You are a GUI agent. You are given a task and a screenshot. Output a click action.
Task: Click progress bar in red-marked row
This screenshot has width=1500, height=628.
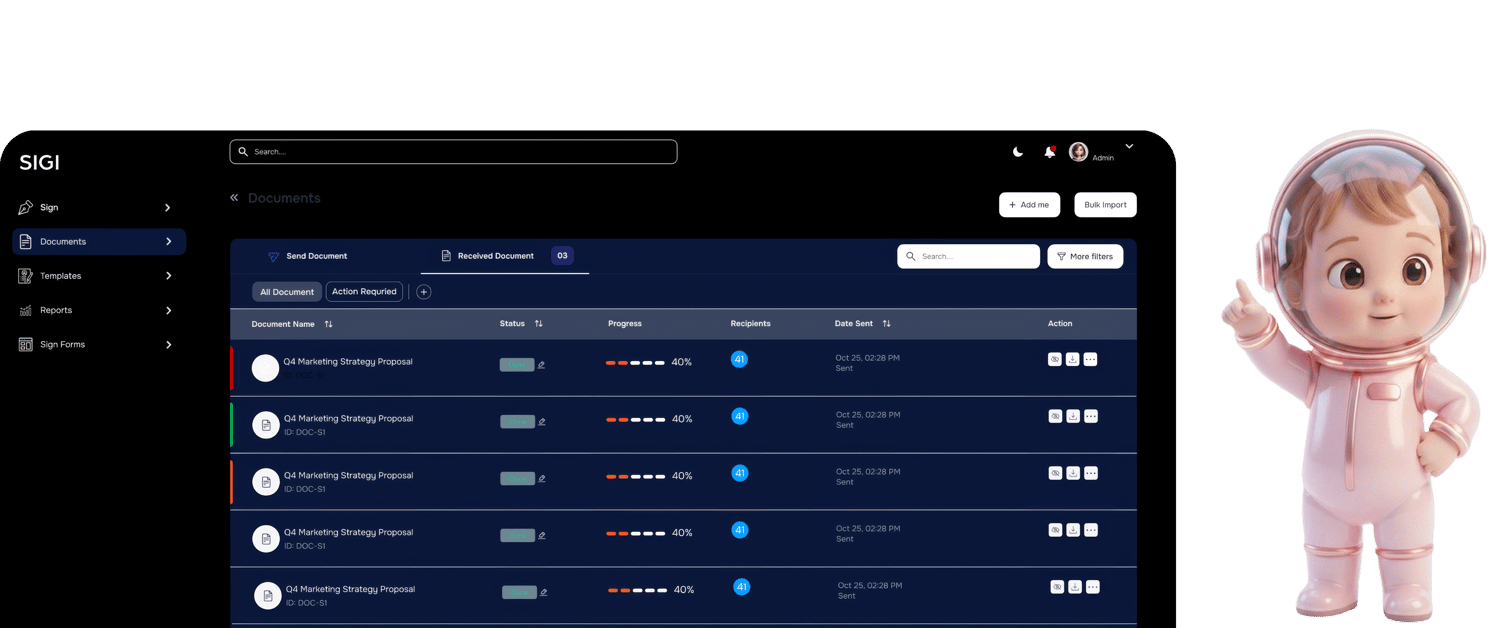pos(635,363)
